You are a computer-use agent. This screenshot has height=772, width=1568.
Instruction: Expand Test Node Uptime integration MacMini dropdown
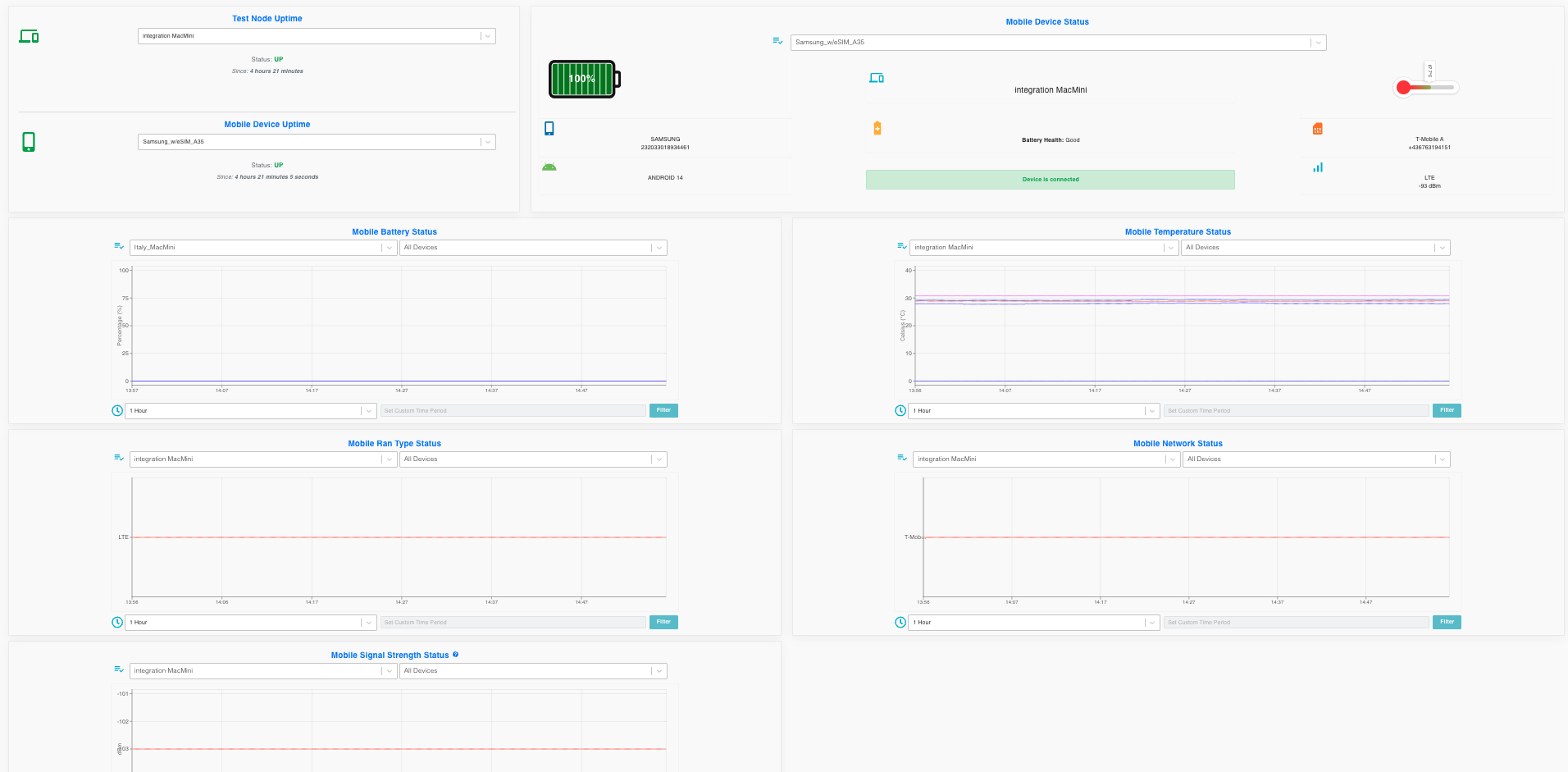tap(317, 36)
